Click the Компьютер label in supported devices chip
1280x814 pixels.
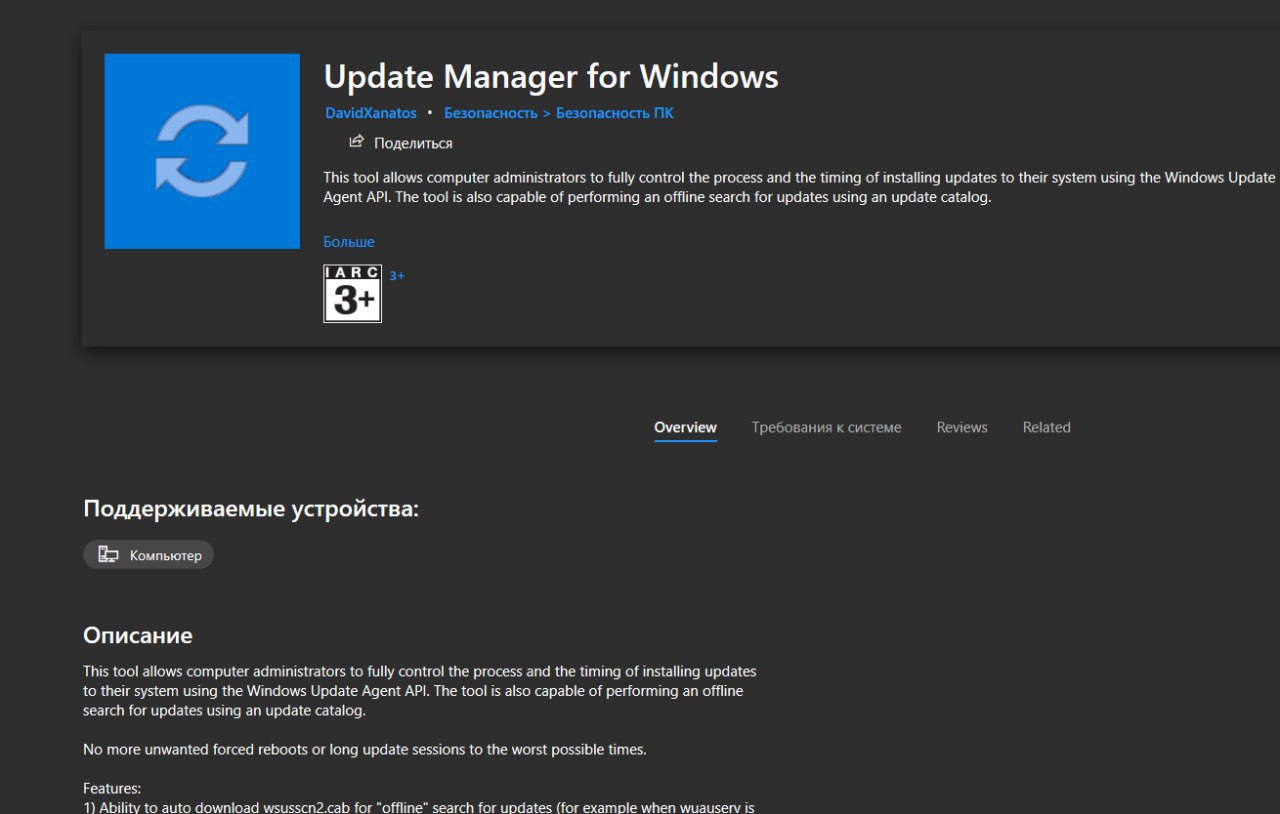[165, 555]
